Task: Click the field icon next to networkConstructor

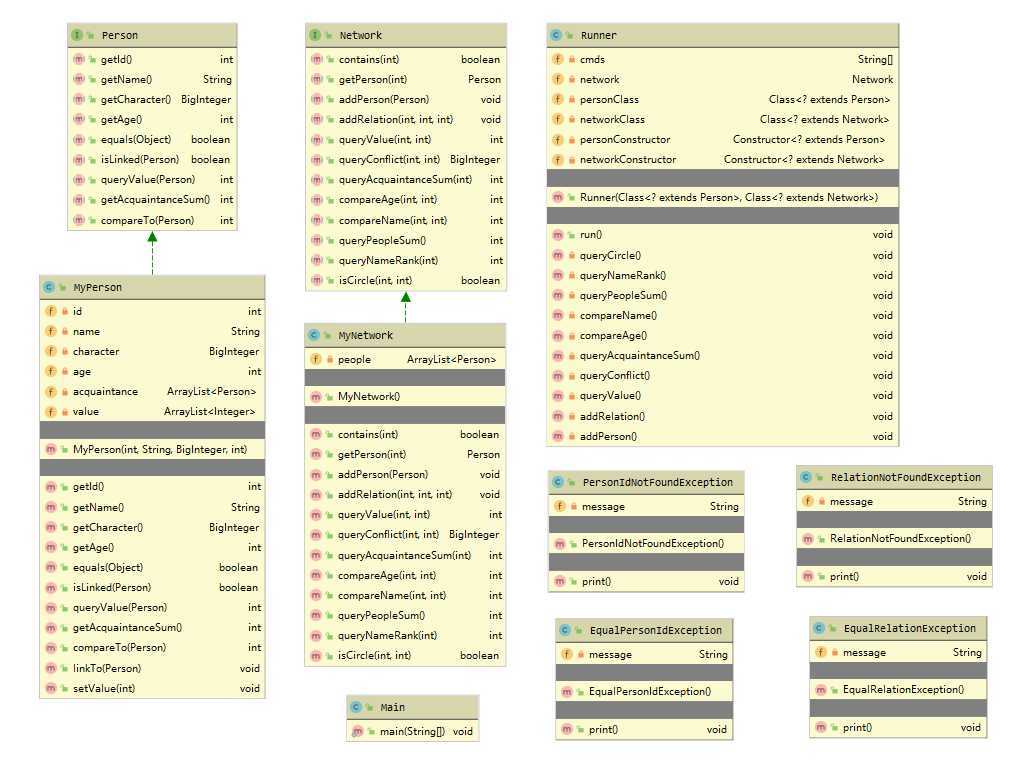Action: 558,159
